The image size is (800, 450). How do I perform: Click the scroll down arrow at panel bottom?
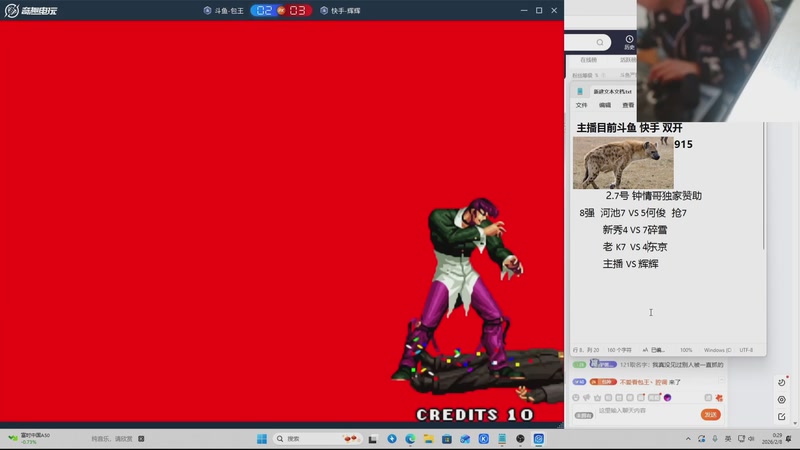coord(795,423)
